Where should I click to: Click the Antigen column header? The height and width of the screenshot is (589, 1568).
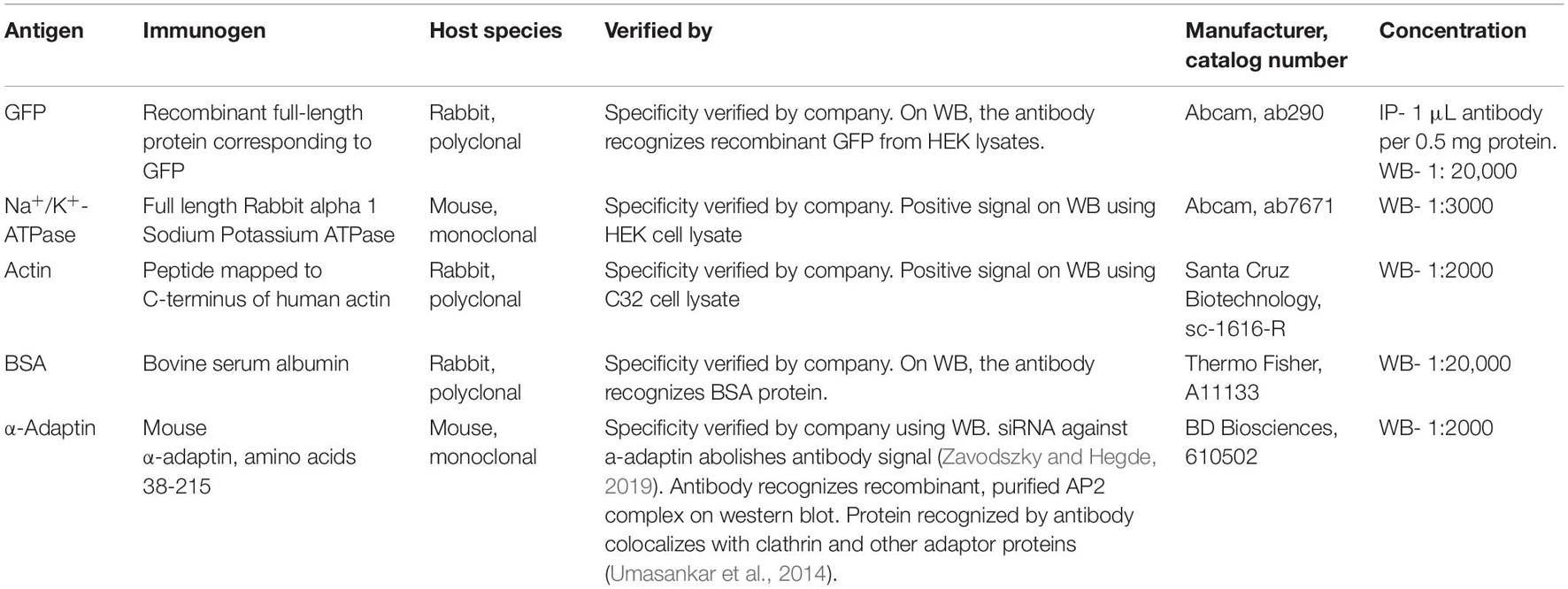pyautogui.click(x=44, y=31)
